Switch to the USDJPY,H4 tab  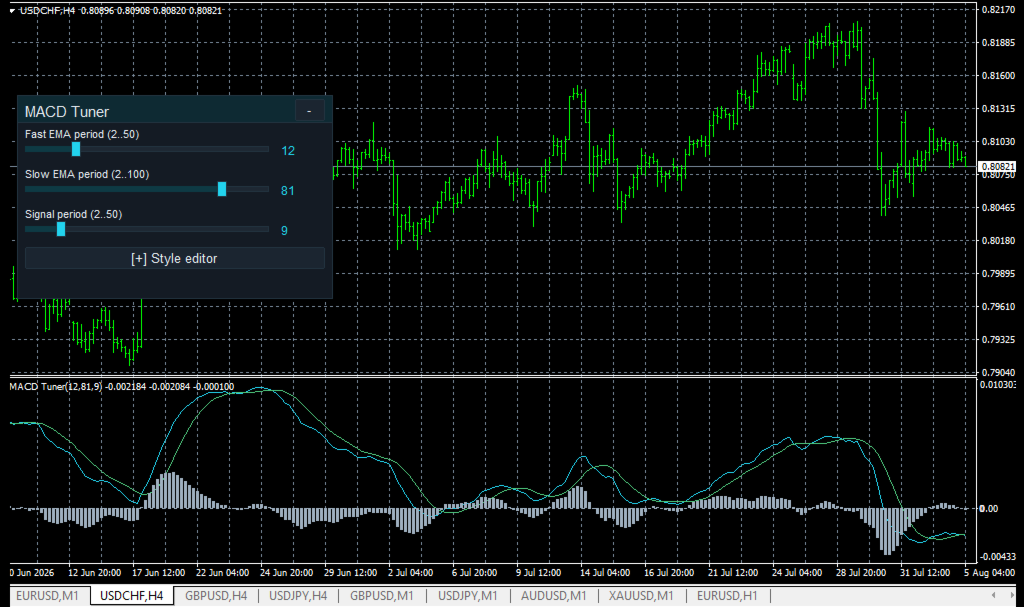(x=298, y=596)
